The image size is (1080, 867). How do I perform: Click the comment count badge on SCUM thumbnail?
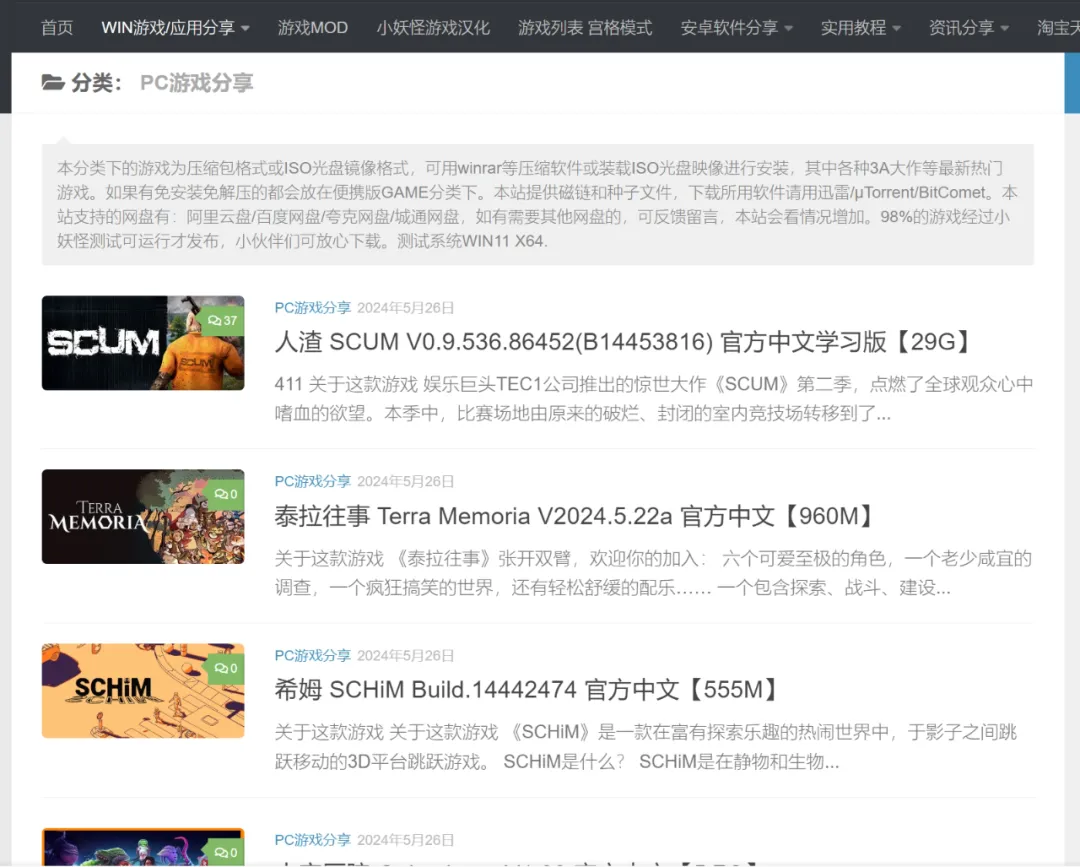(223, 320)
